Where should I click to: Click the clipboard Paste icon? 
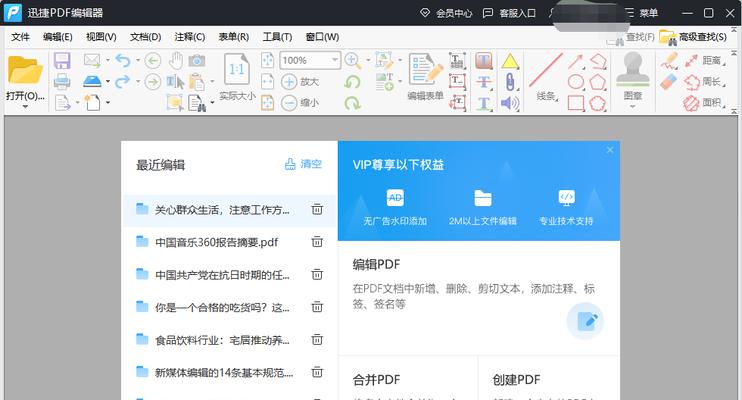point(197,82)
